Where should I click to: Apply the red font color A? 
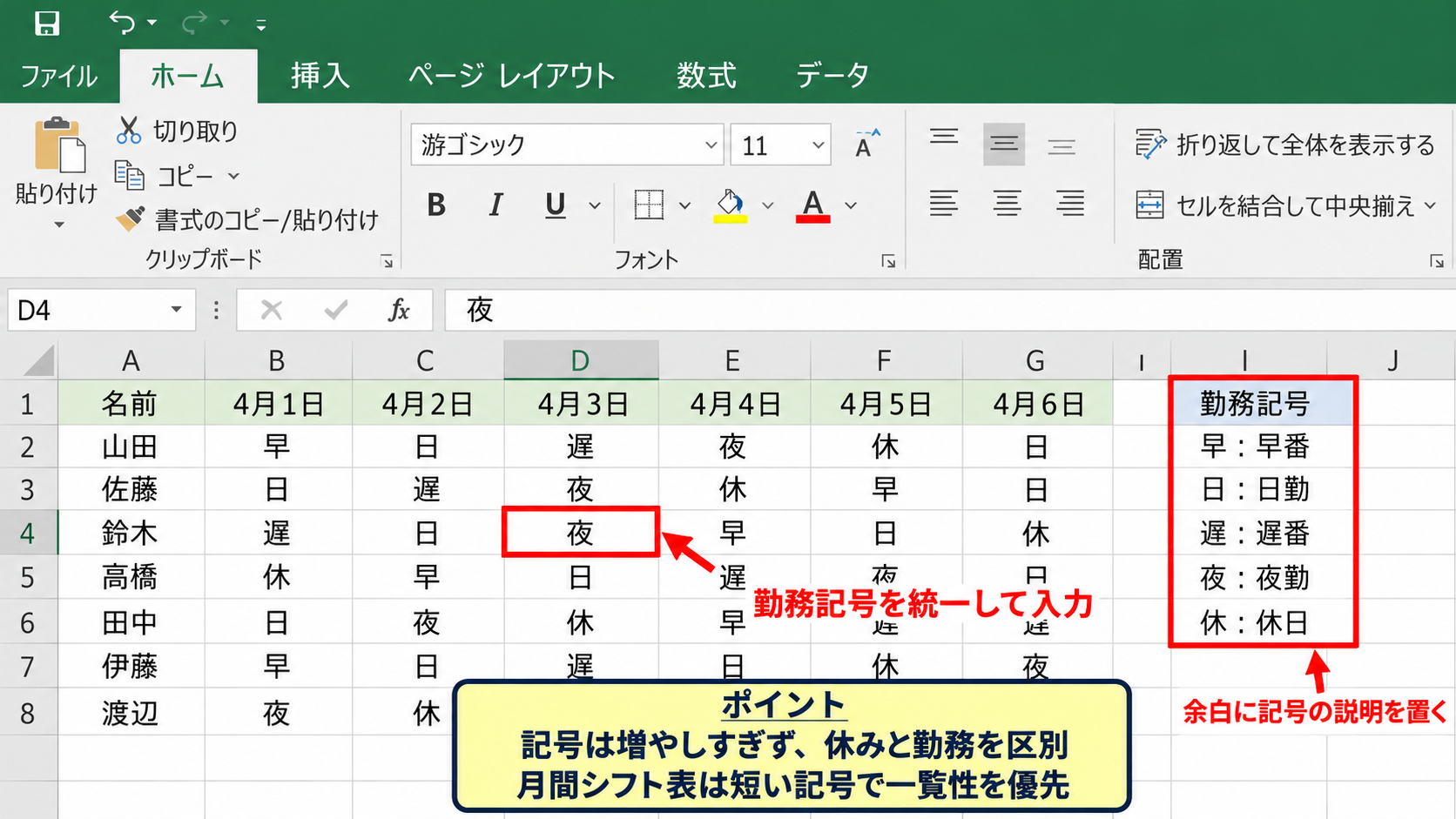click(812, 206)
